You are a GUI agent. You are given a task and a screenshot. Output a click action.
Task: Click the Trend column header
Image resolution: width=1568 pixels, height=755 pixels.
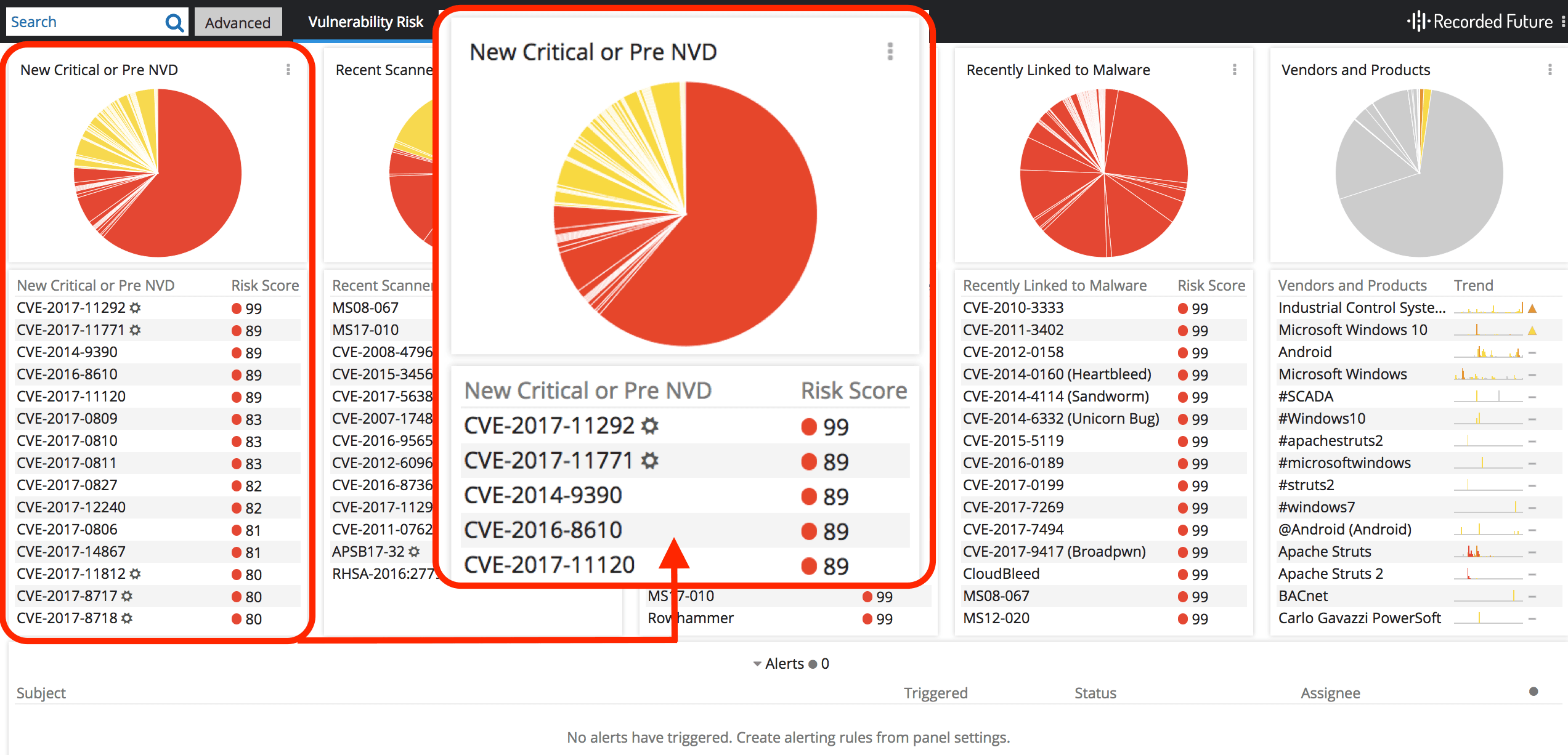(x=1473, y=285)
